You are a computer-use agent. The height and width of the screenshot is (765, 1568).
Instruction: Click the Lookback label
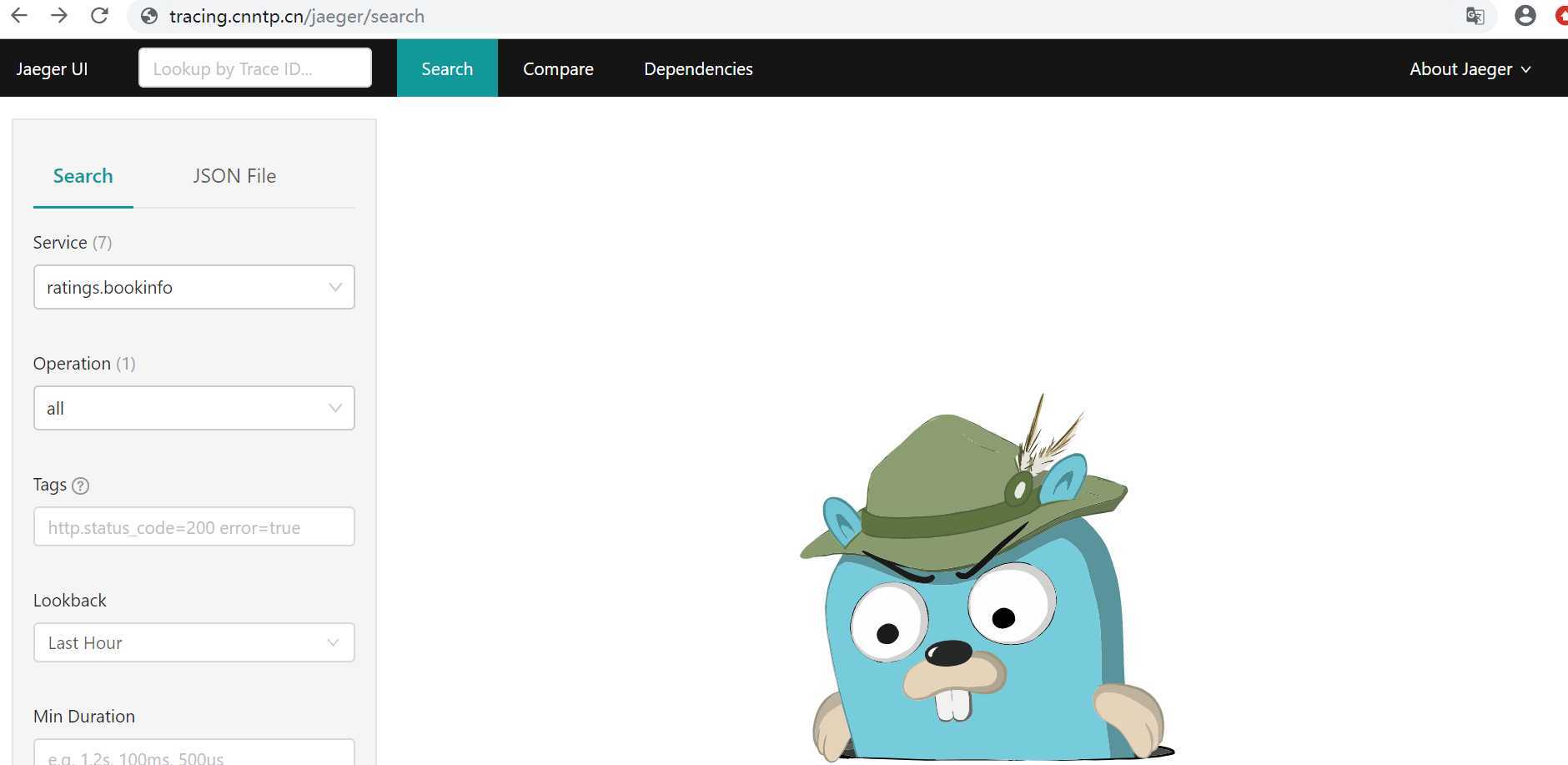[x=70, y=600]
